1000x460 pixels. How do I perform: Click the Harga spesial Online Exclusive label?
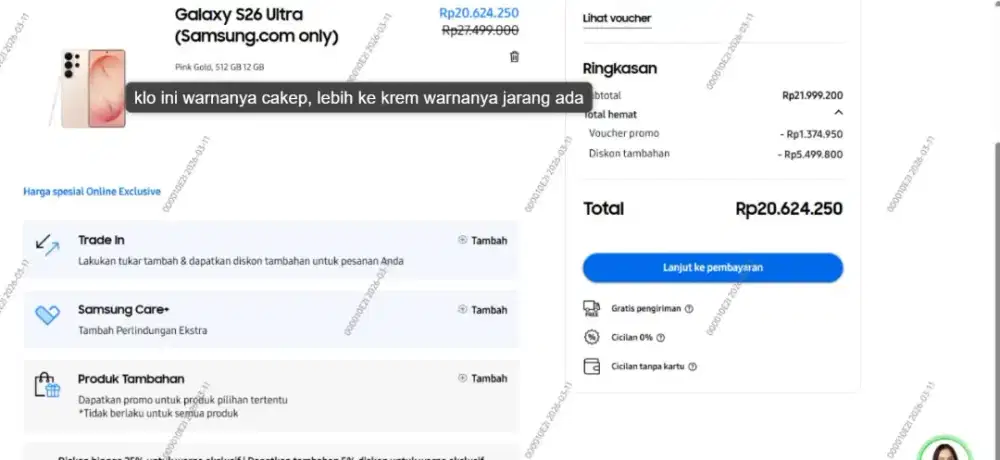[92, 191]
